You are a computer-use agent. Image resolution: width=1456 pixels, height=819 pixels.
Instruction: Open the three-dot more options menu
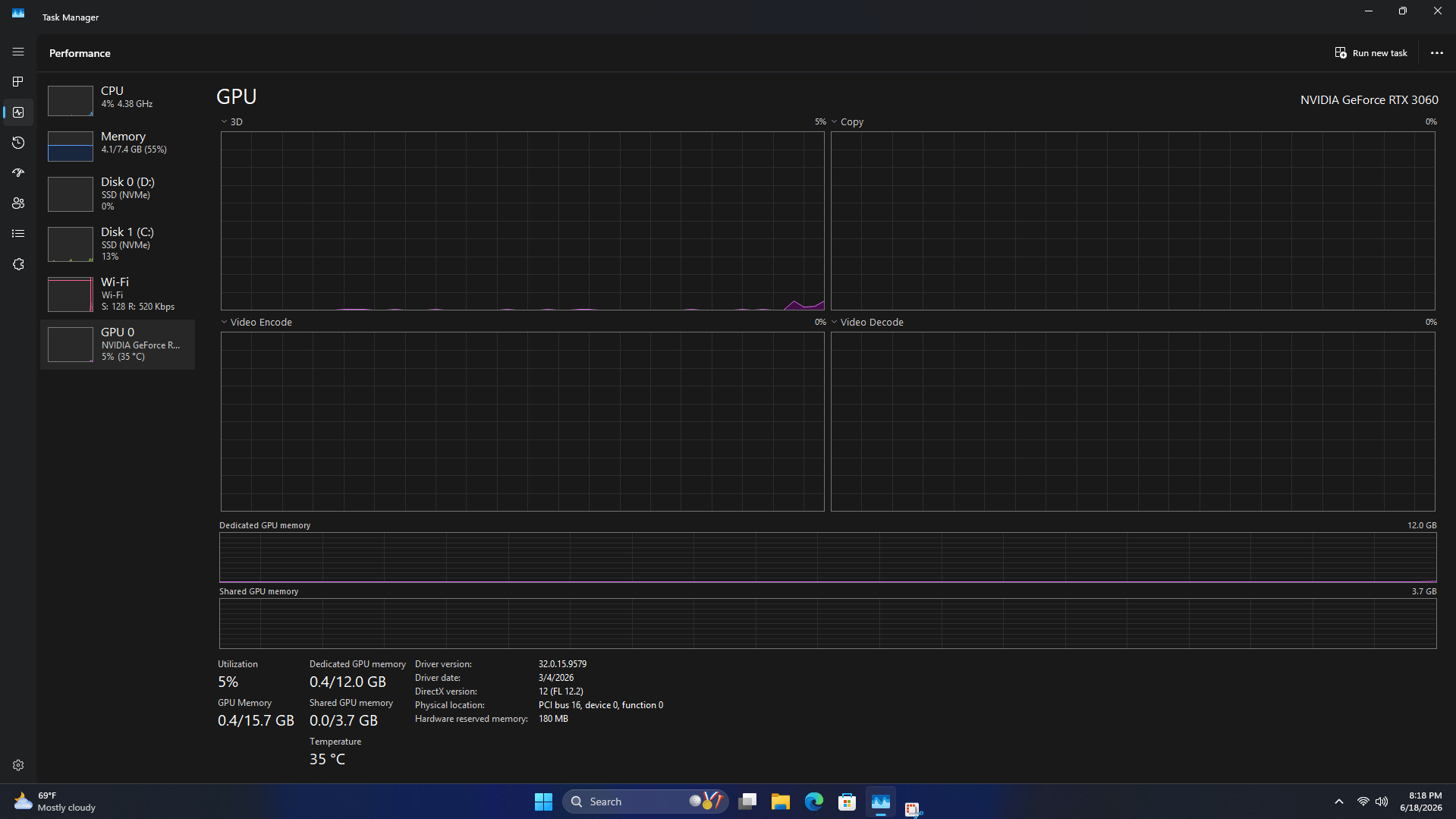coord(1436,53)
